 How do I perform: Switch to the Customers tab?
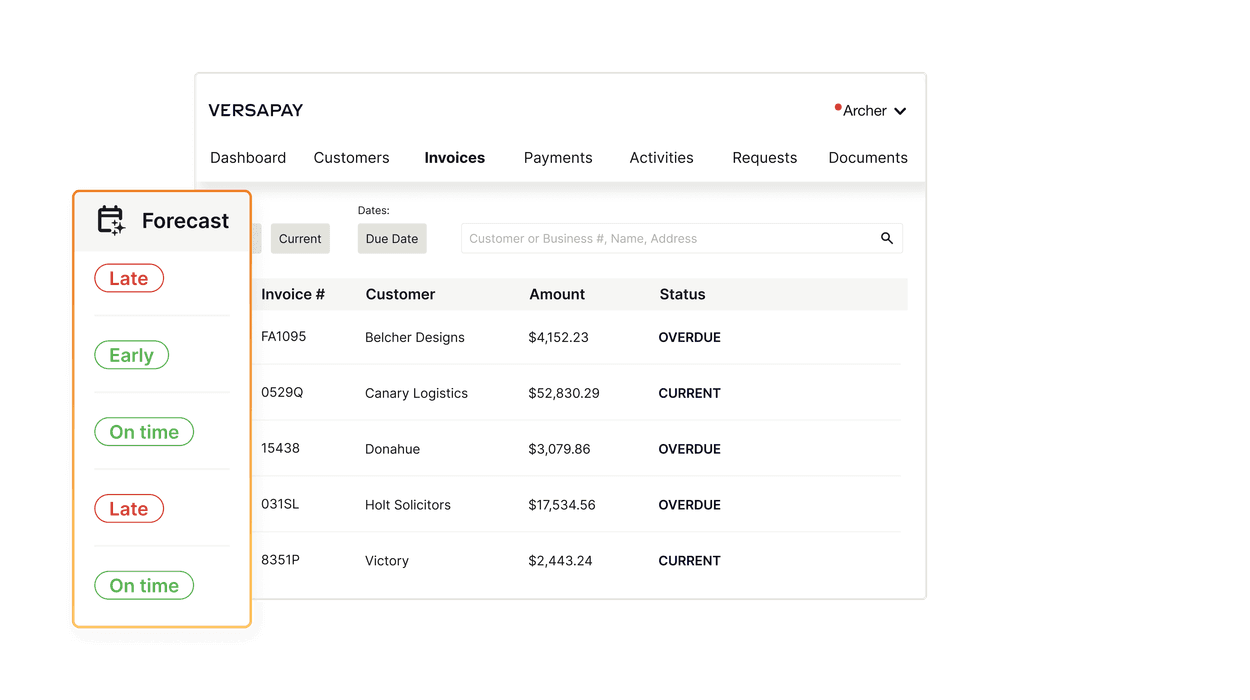351,158
